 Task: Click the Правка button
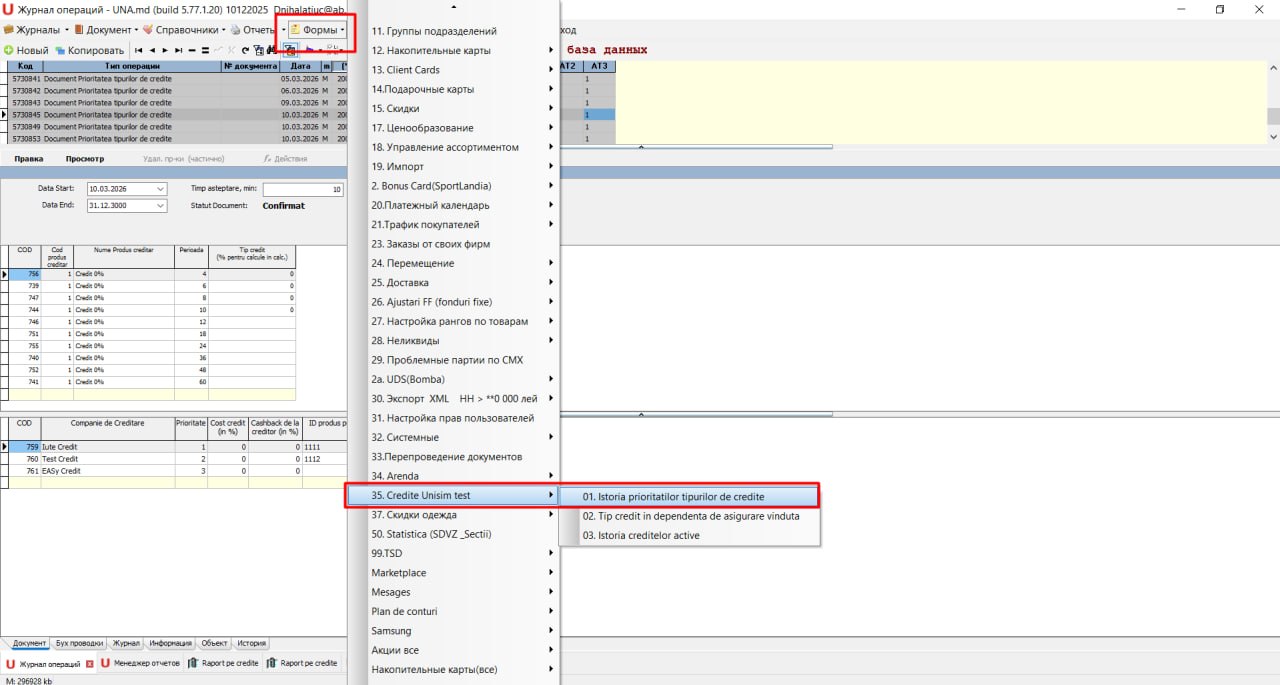tap(29, 159)
